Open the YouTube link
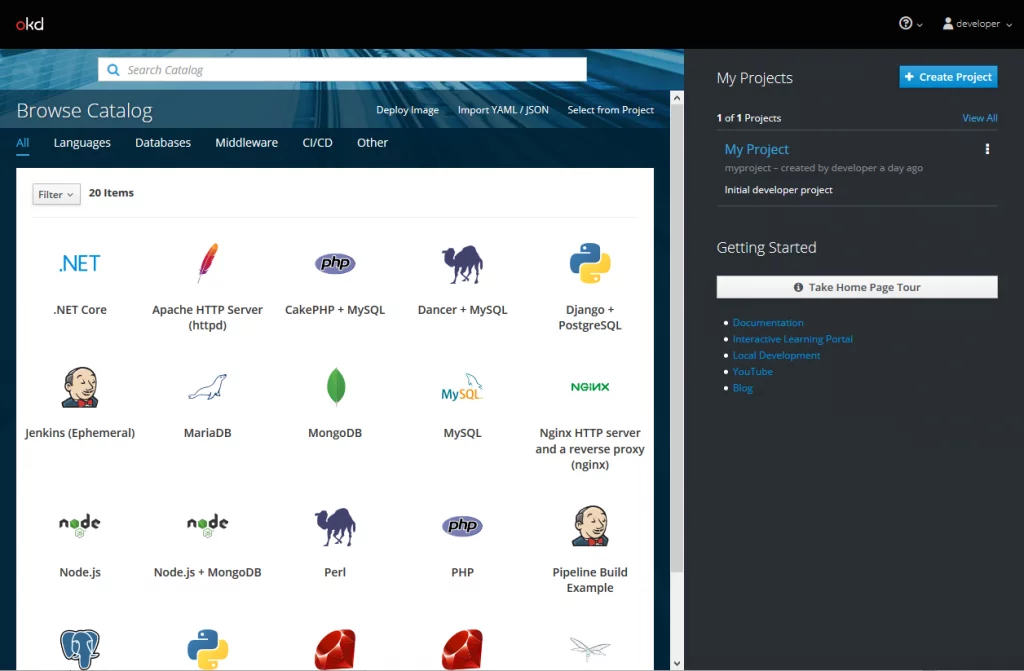 click(752, 372)
